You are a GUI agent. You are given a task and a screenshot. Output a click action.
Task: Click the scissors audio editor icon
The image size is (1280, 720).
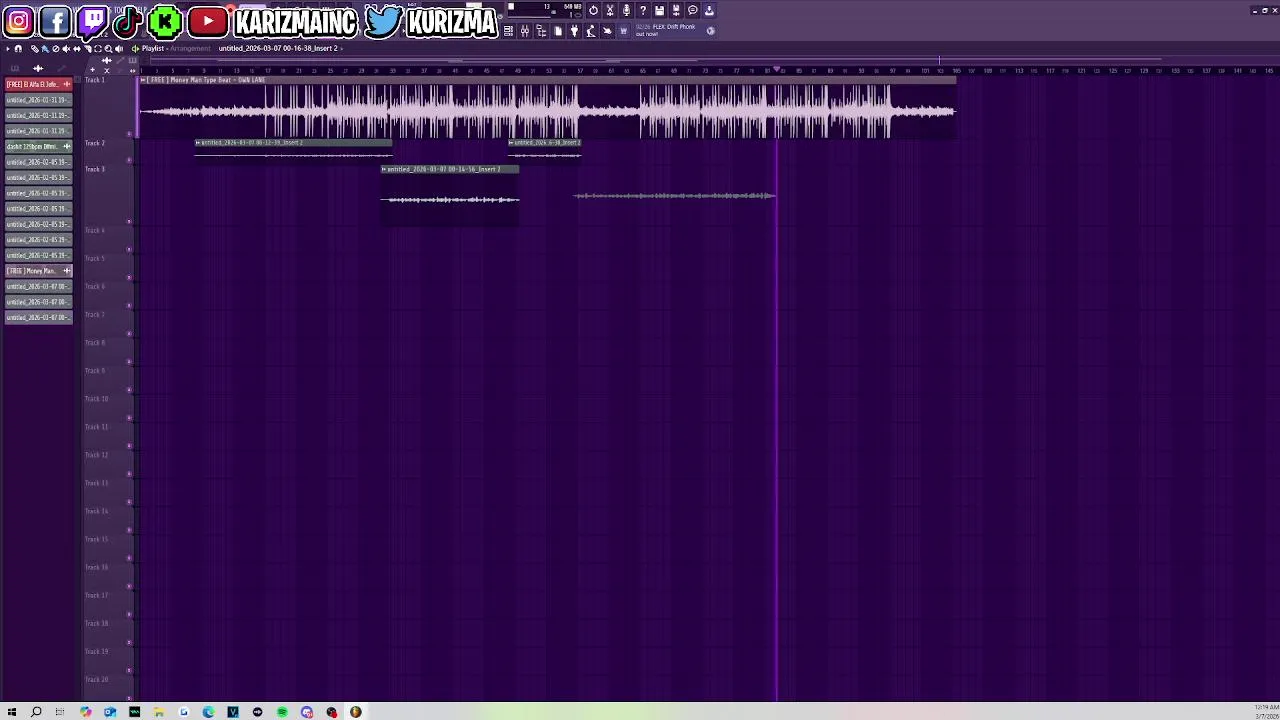[x=610, y=11]
